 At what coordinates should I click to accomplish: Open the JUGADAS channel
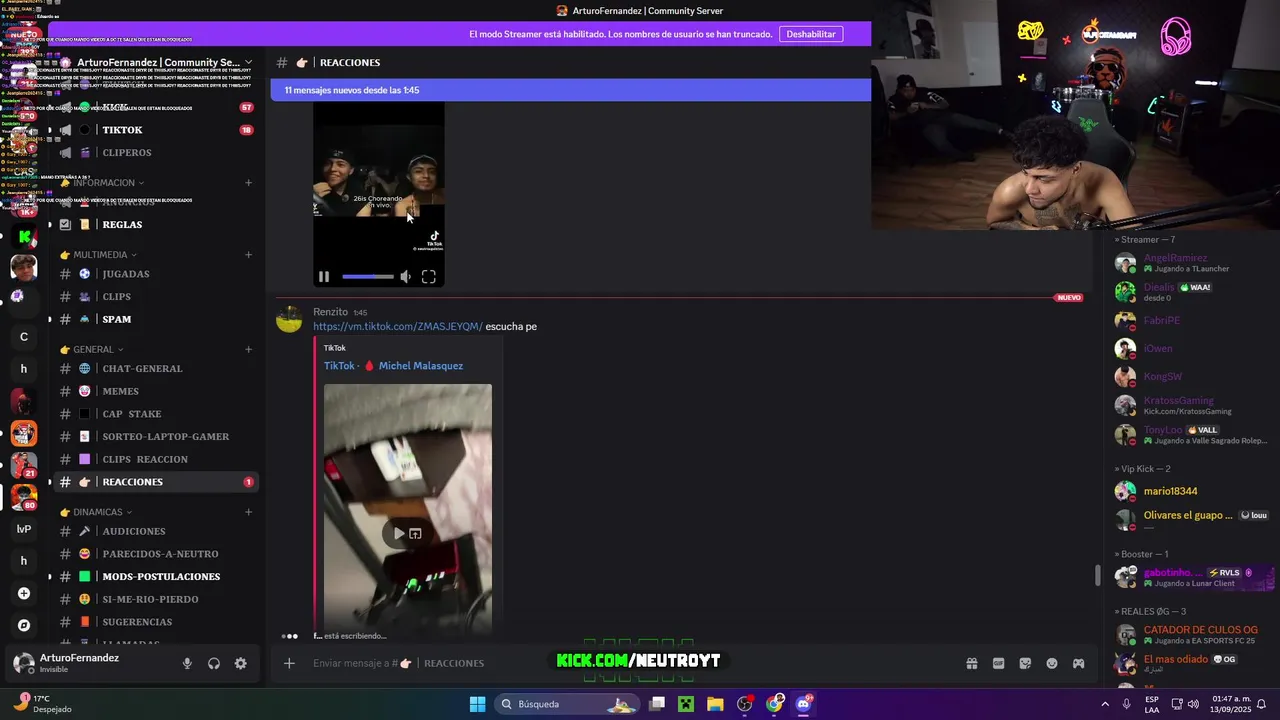point(156,274)
